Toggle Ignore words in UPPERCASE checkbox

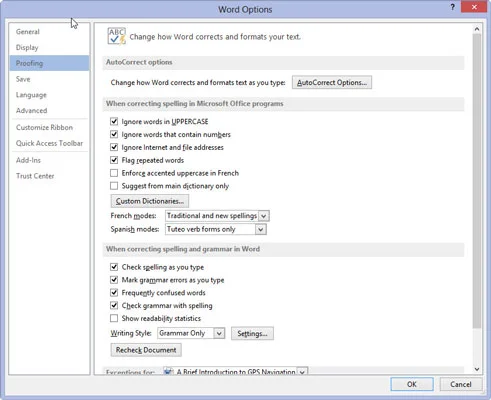pos(114,121)
